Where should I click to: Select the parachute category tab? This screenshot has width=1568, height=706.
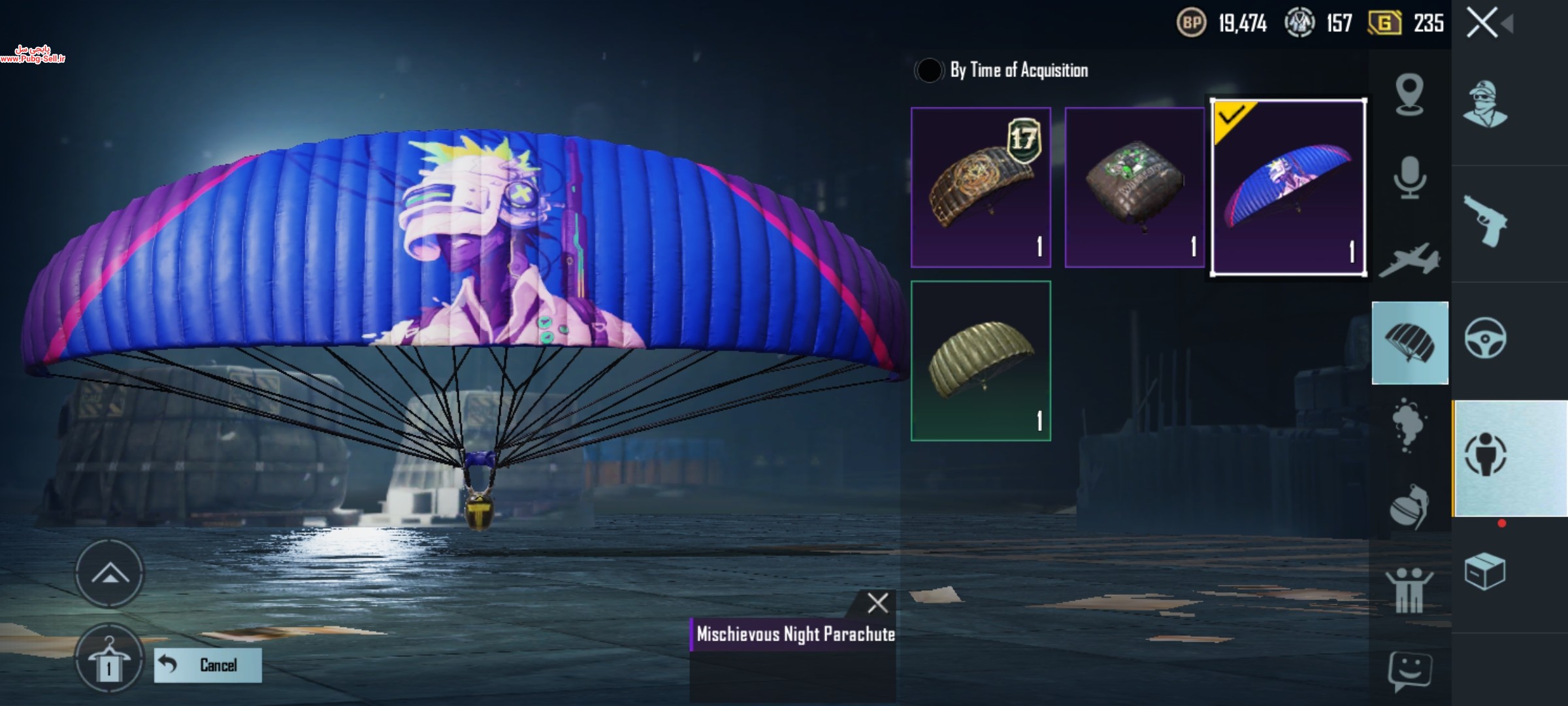click(1410, 343)
